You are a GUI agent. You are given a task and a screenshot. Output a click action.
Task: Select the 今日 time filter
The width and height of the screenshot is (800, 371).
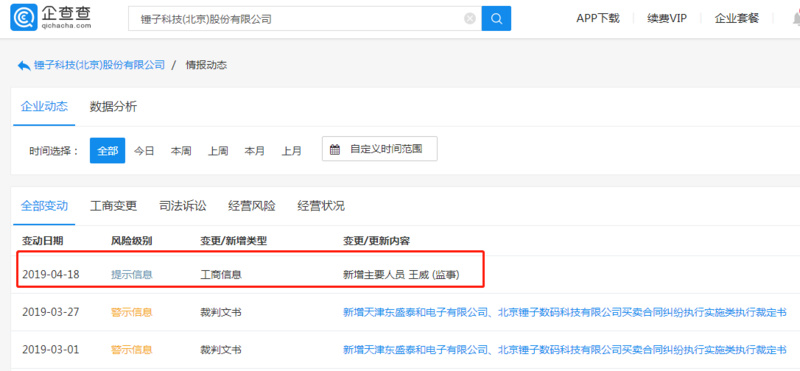point(144,151)
